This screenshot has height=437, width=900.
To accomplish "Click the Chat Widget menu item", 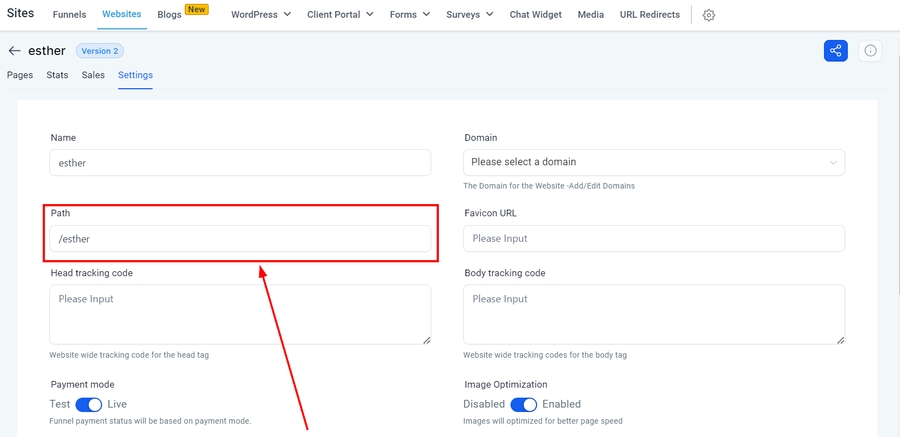I will click(535, 15).
